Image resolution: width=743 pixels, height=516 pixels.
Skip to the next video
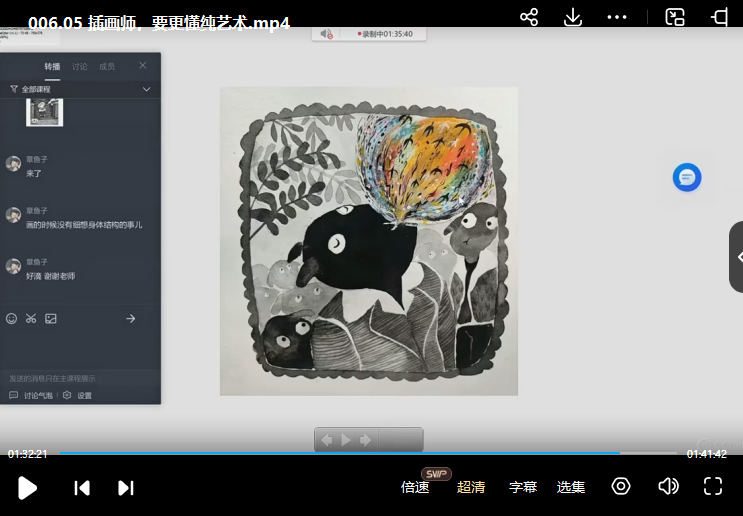point(126,488)
